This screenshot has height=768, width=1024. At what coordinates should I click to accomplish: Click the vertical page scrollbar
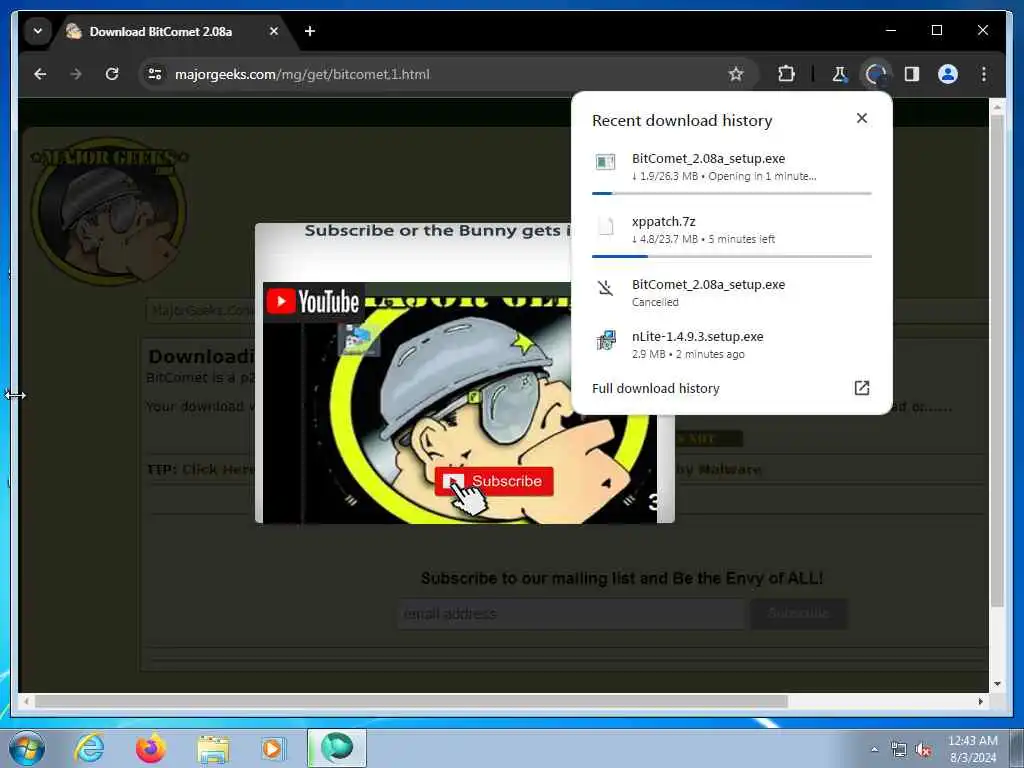pos(997,361)
